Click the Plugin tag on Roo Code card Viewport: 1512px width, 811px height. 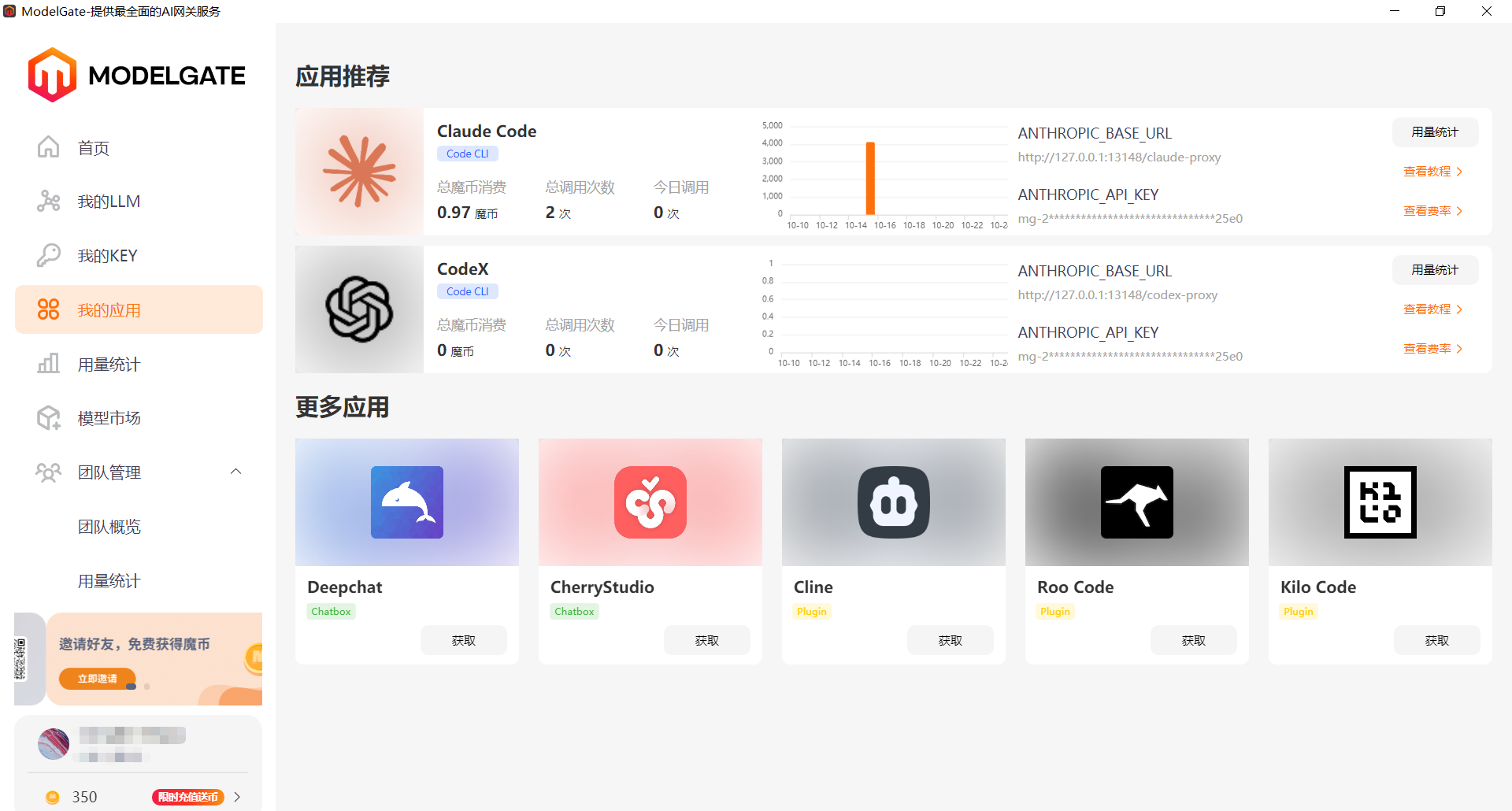pyautogui.click(x=1055, y=611)
